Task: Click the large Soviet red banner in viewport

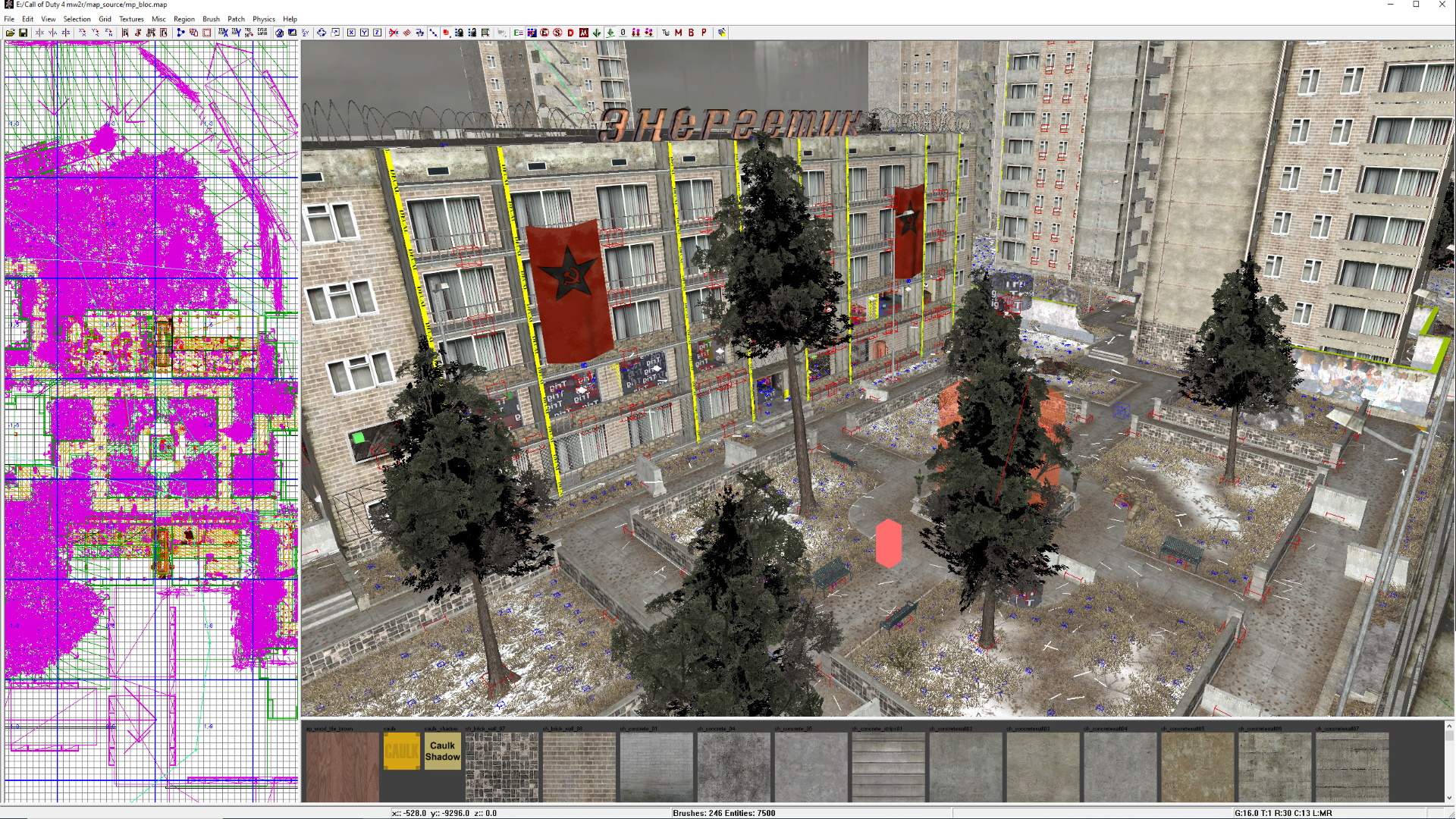Action: (x=569, y=290)
